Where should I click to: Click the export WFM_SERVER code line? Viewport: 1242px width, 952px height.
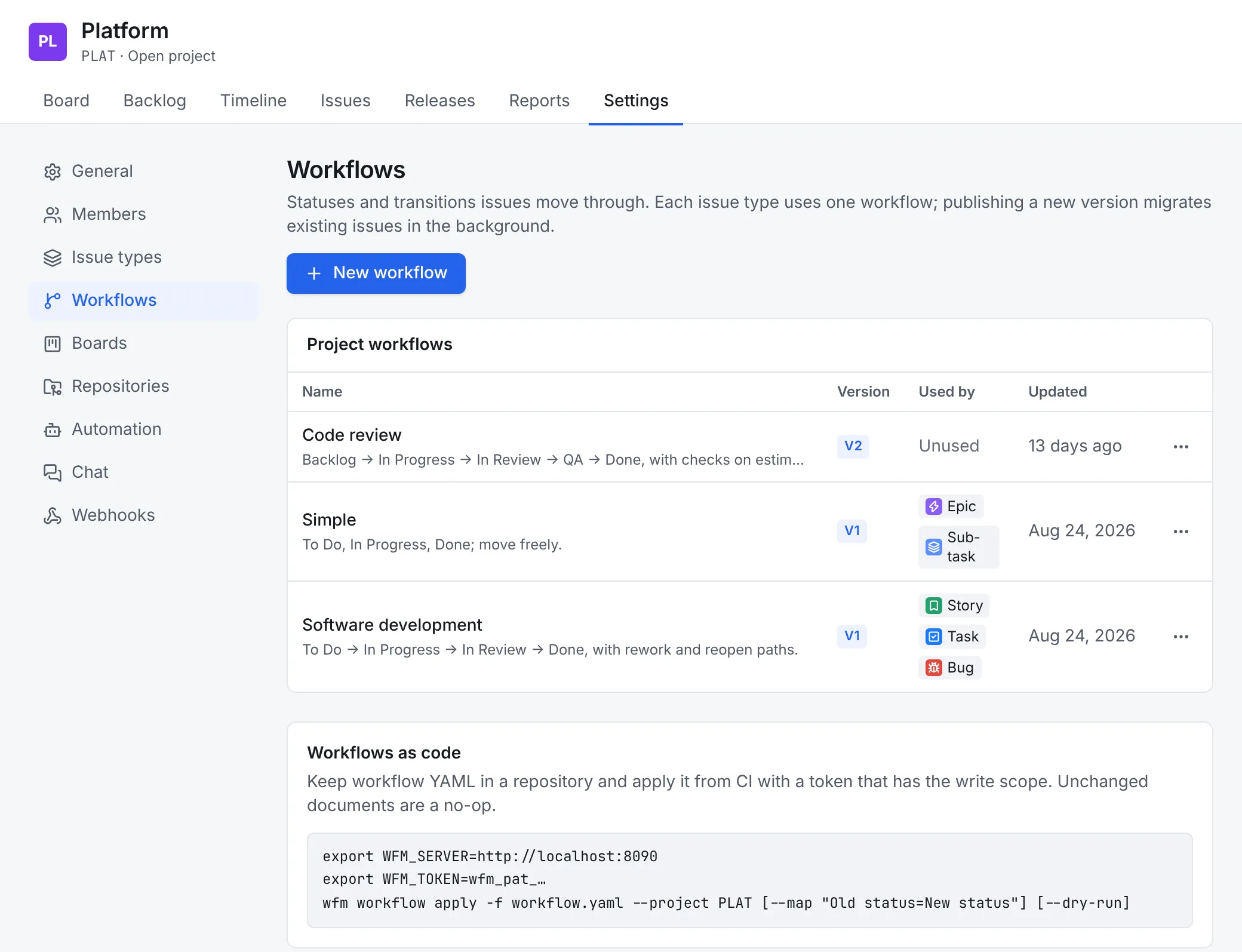tap(490, 856)
